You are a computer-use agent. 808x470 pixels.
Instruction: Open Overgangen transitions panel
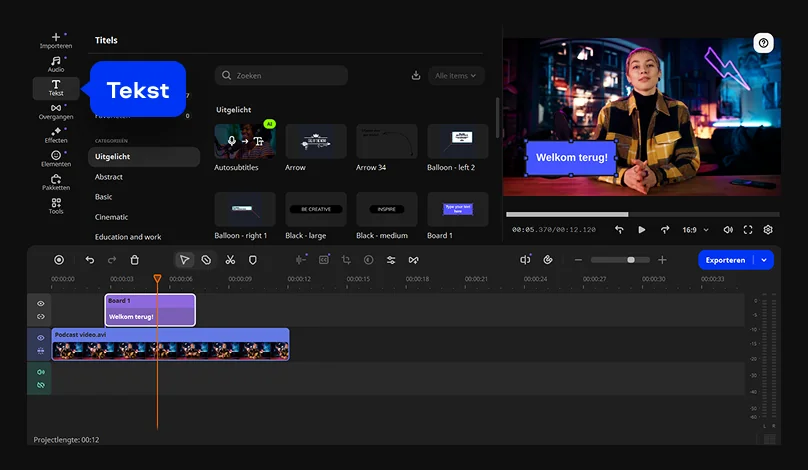(x=55, y=112)
